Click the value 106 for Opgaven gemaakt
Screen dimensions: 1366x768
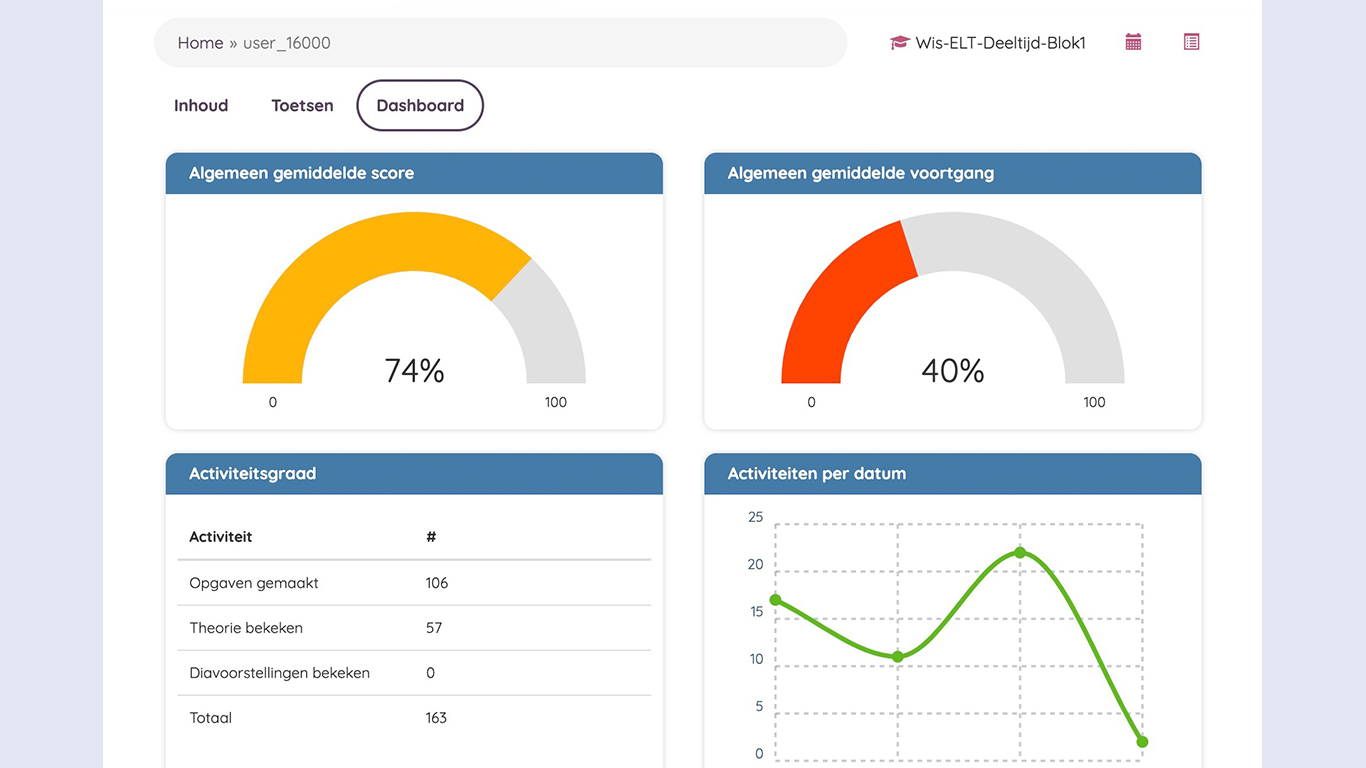[437, 583]
